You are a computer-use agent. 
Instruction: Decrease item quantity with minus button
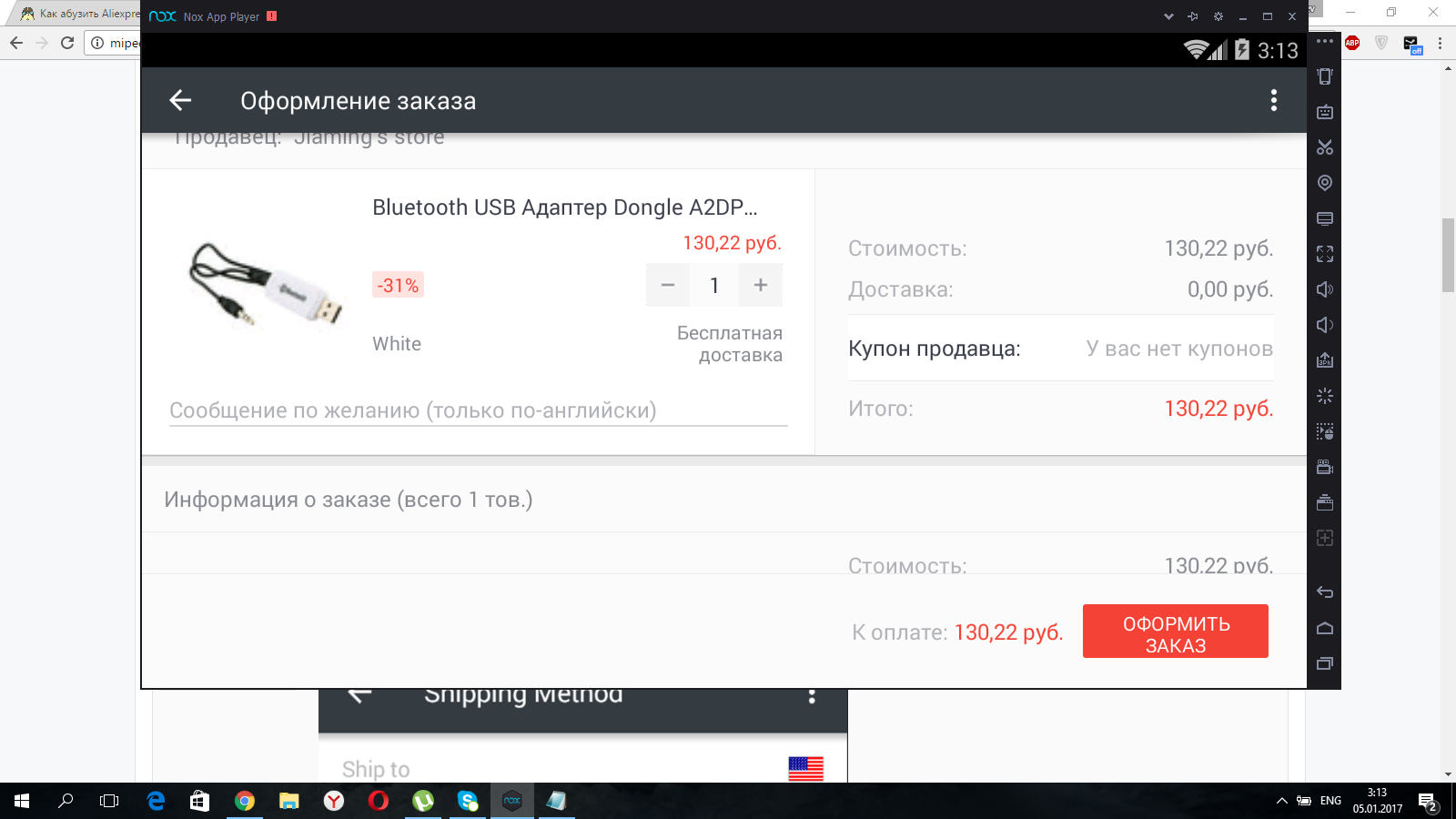[668, 285]
